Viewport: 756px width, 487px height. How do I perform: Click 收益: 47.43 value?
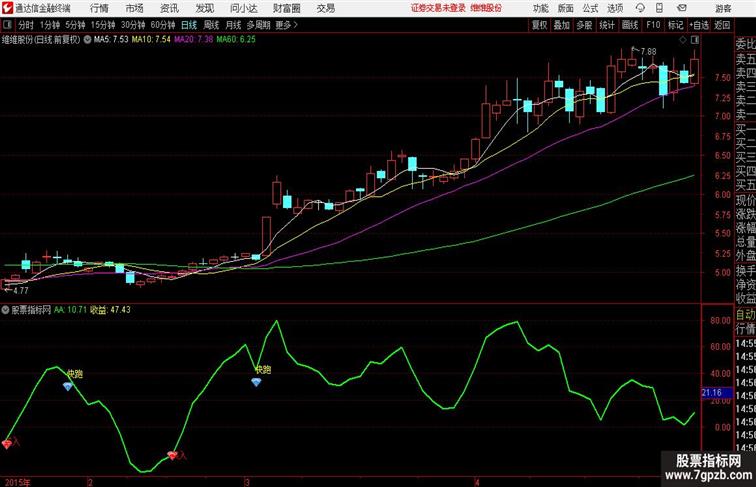click(x=110, y=310)
